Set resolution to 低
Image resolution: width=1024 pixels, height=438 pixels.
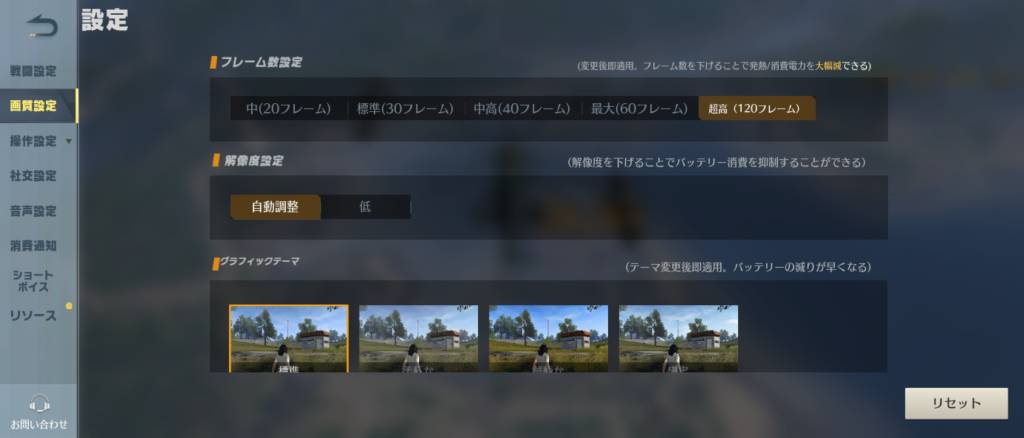click(365, 207)
